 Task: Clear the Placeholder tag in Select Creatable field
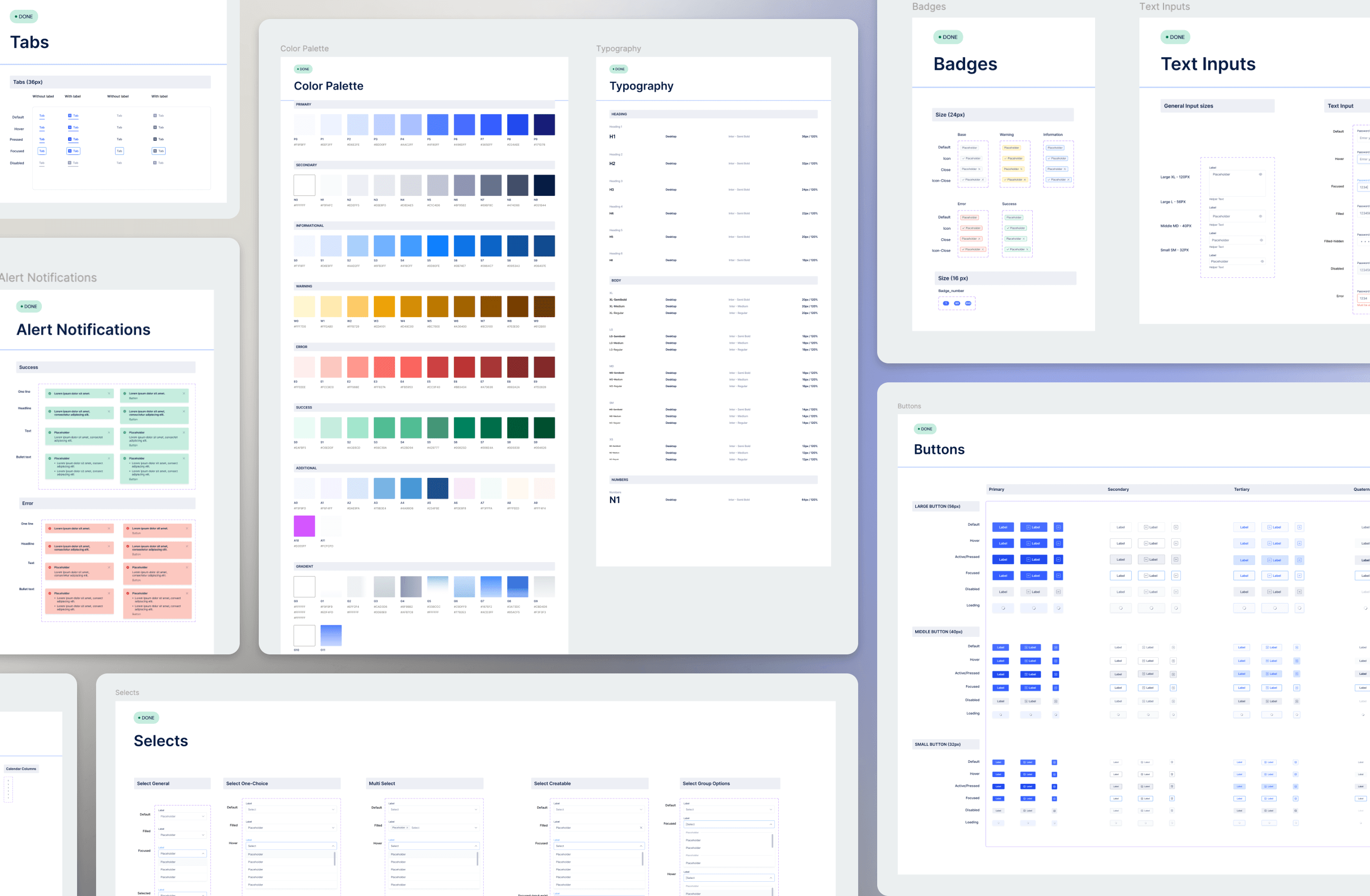[641, 828]
